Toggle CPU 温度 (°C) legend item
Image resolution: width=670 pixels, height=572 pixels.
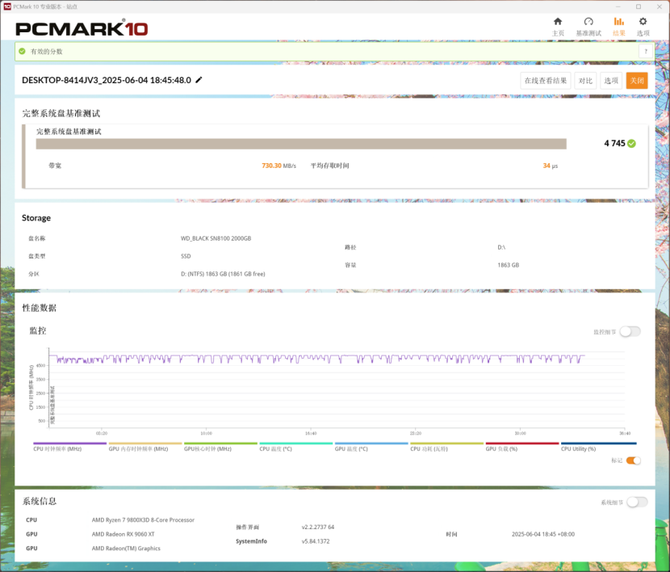pyautogui.click(x=296, y=447)
